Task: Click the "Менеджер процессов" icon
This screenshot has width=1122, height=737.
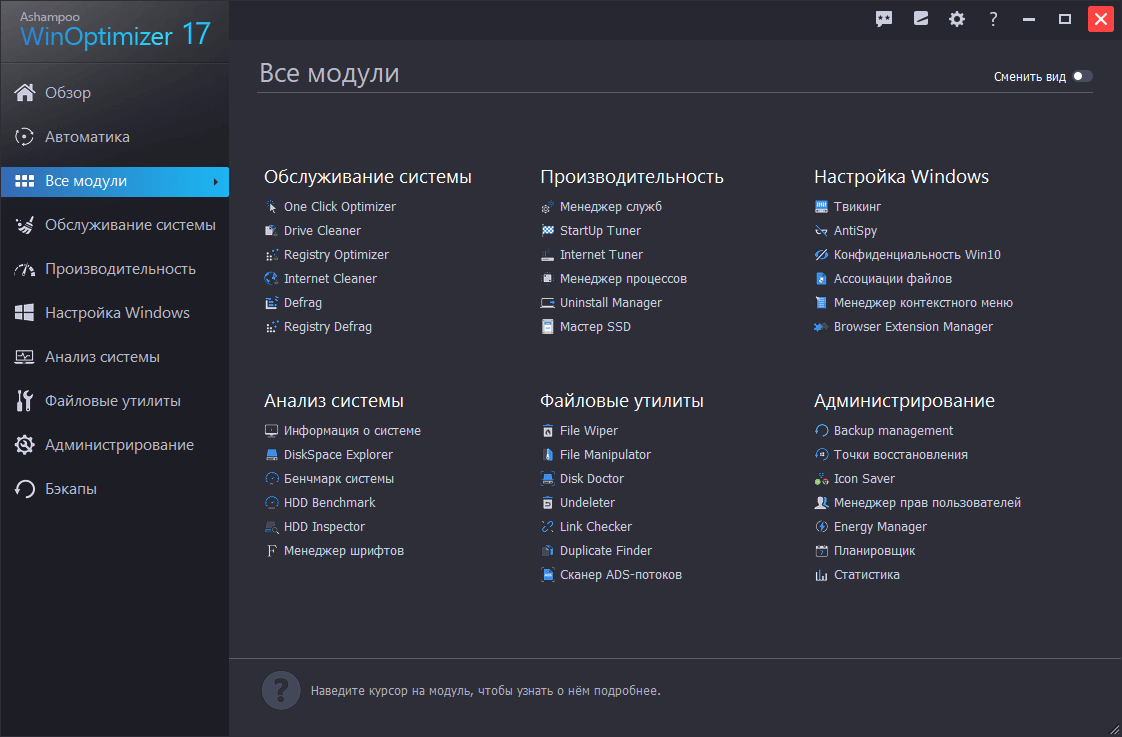Action: [x=547, y=278]
